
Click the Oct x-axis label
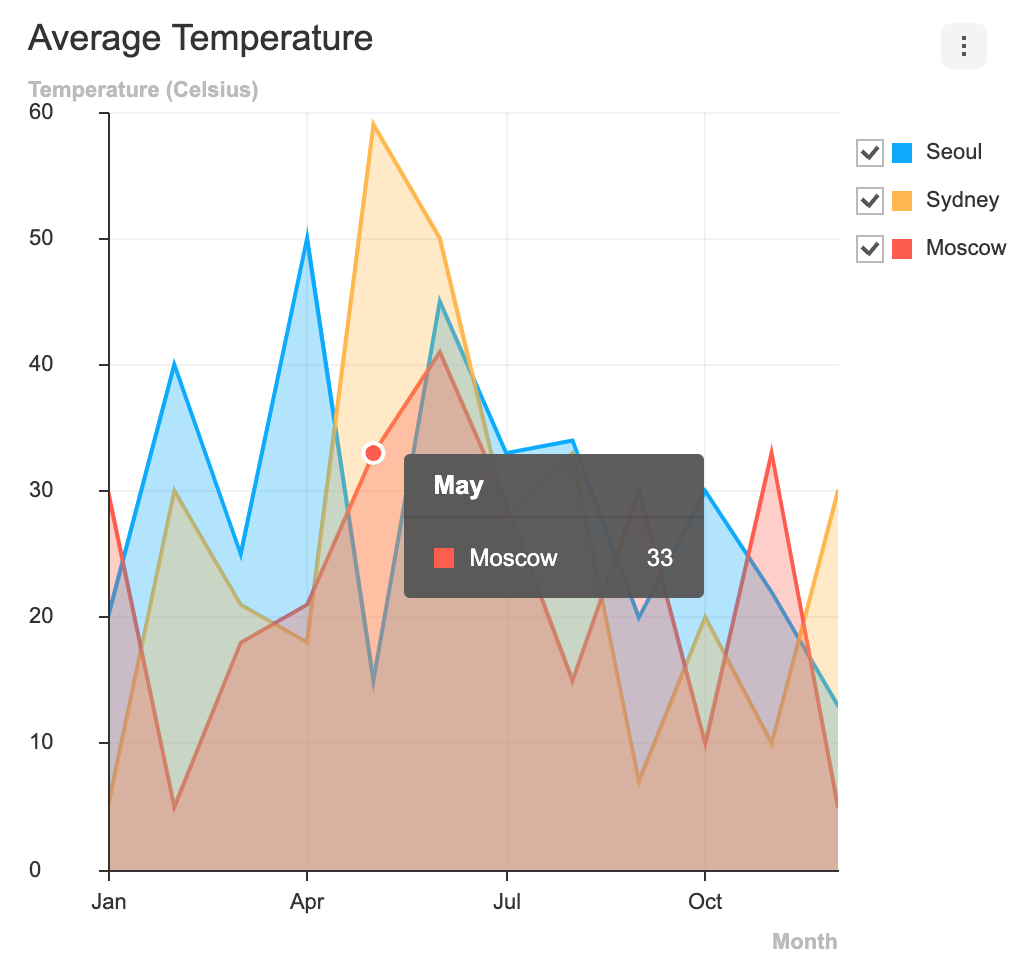[x=705, y=902]
